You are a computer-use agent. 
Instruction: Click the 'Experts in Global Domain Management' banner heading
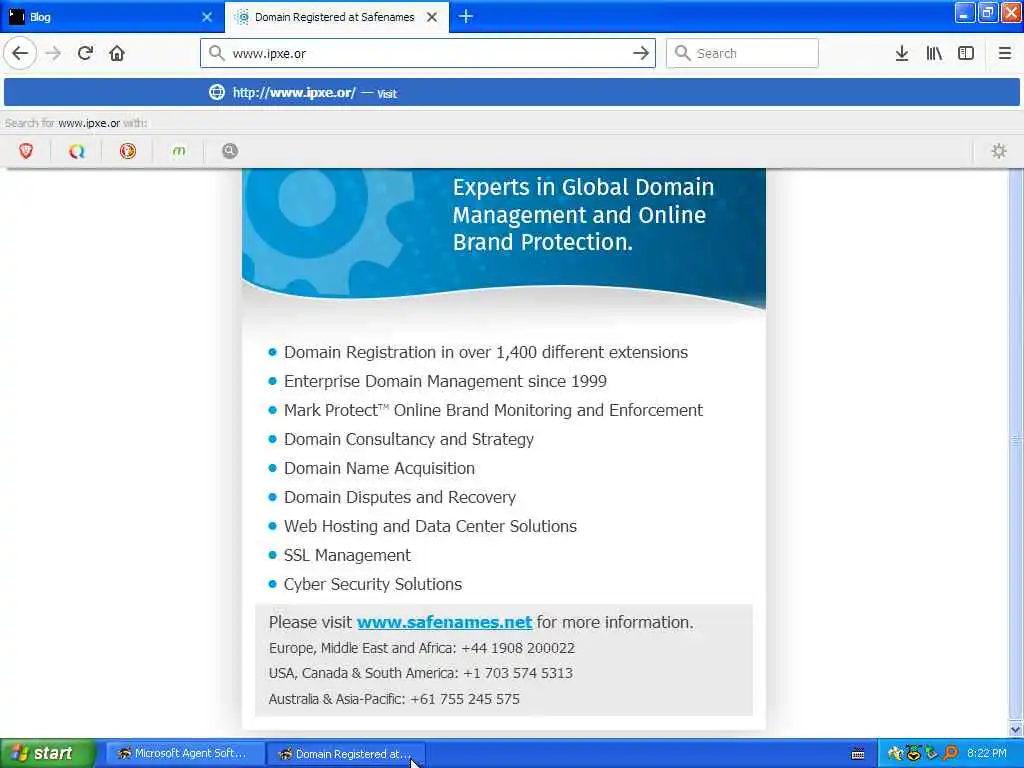point(584,215)
